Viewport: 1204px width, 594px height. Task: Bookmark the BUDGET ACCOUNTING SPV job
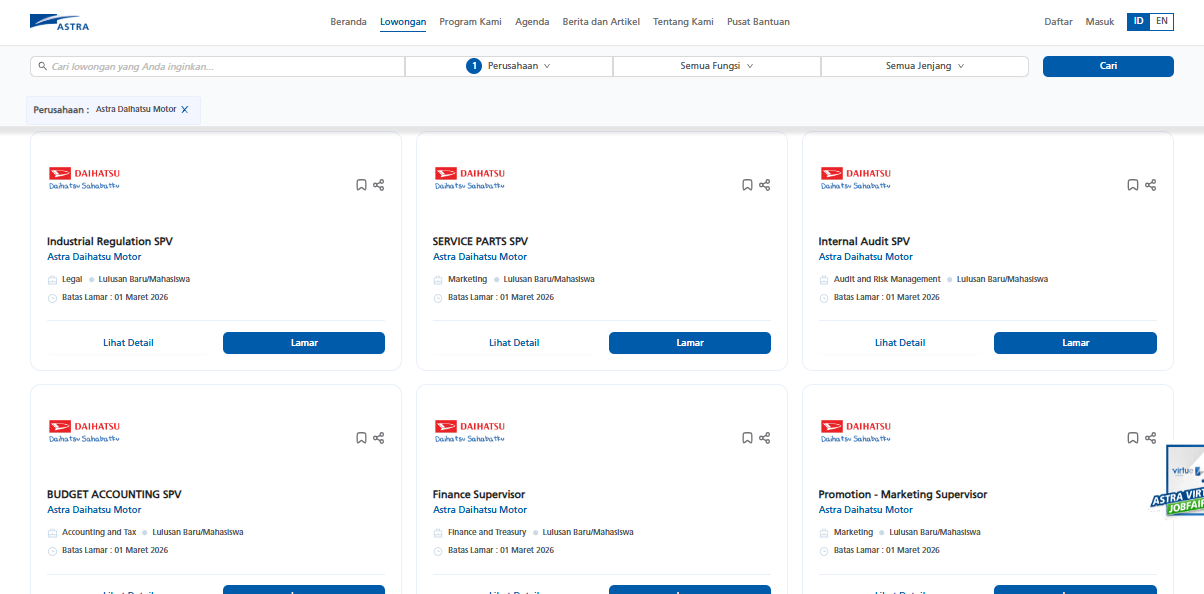pos(361,438)
